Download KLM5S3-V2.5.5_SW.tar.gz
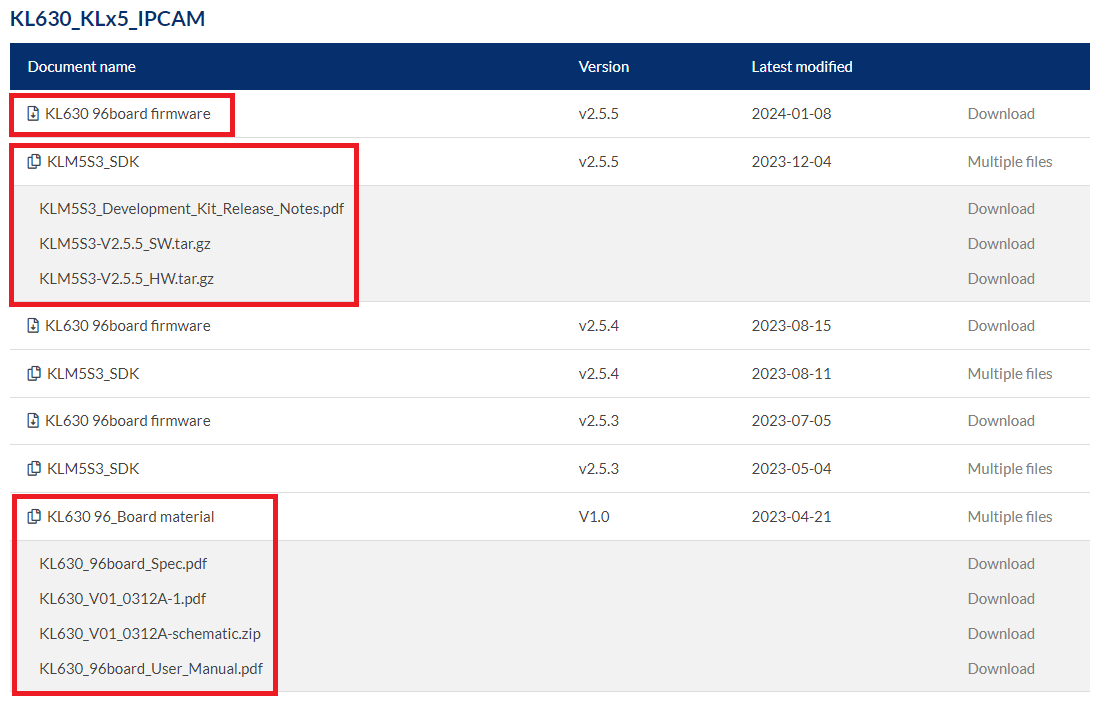 click(x=1001, y=244)
